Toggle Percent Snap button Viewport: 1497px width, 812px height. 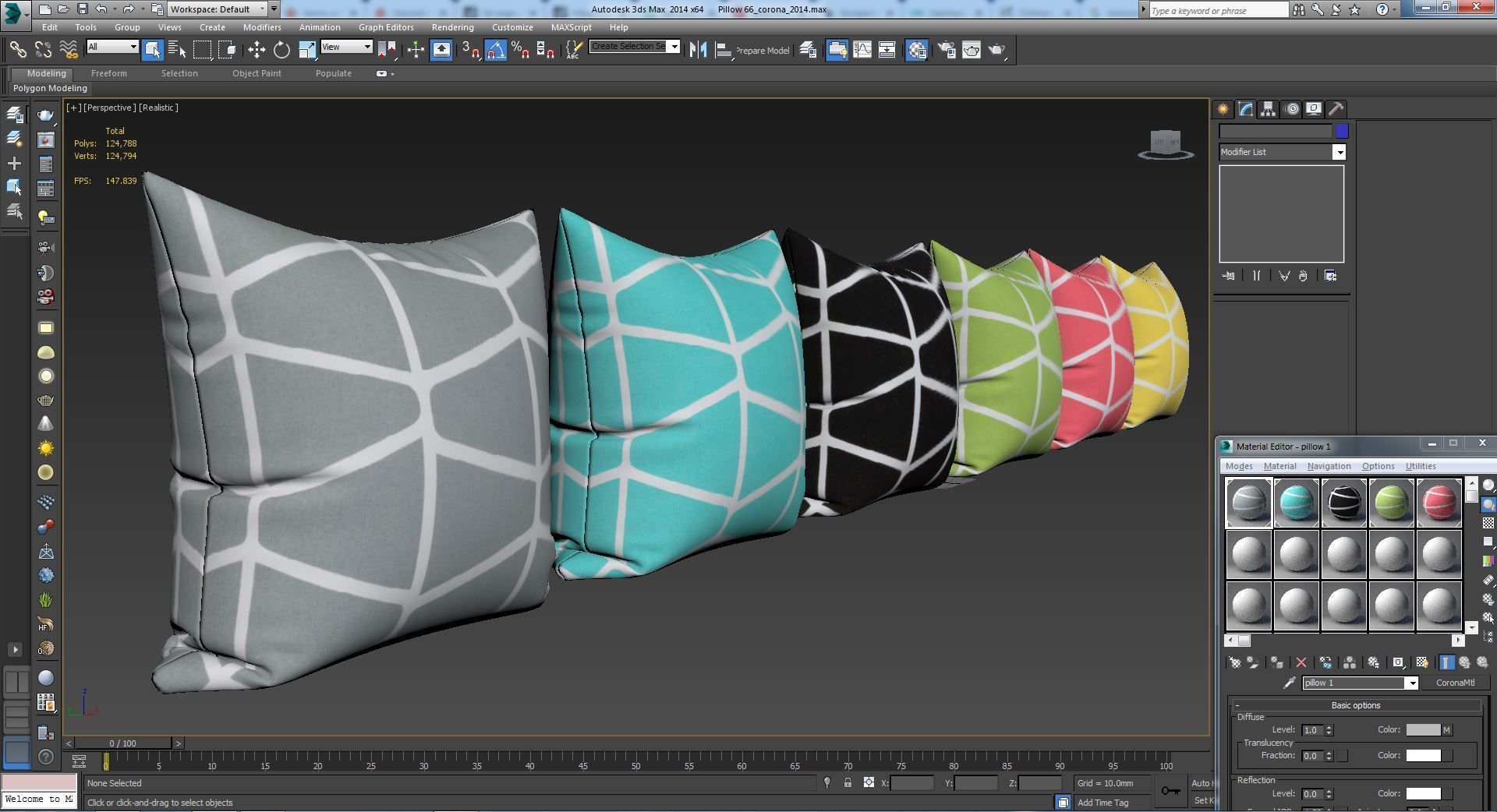point(521,50)
